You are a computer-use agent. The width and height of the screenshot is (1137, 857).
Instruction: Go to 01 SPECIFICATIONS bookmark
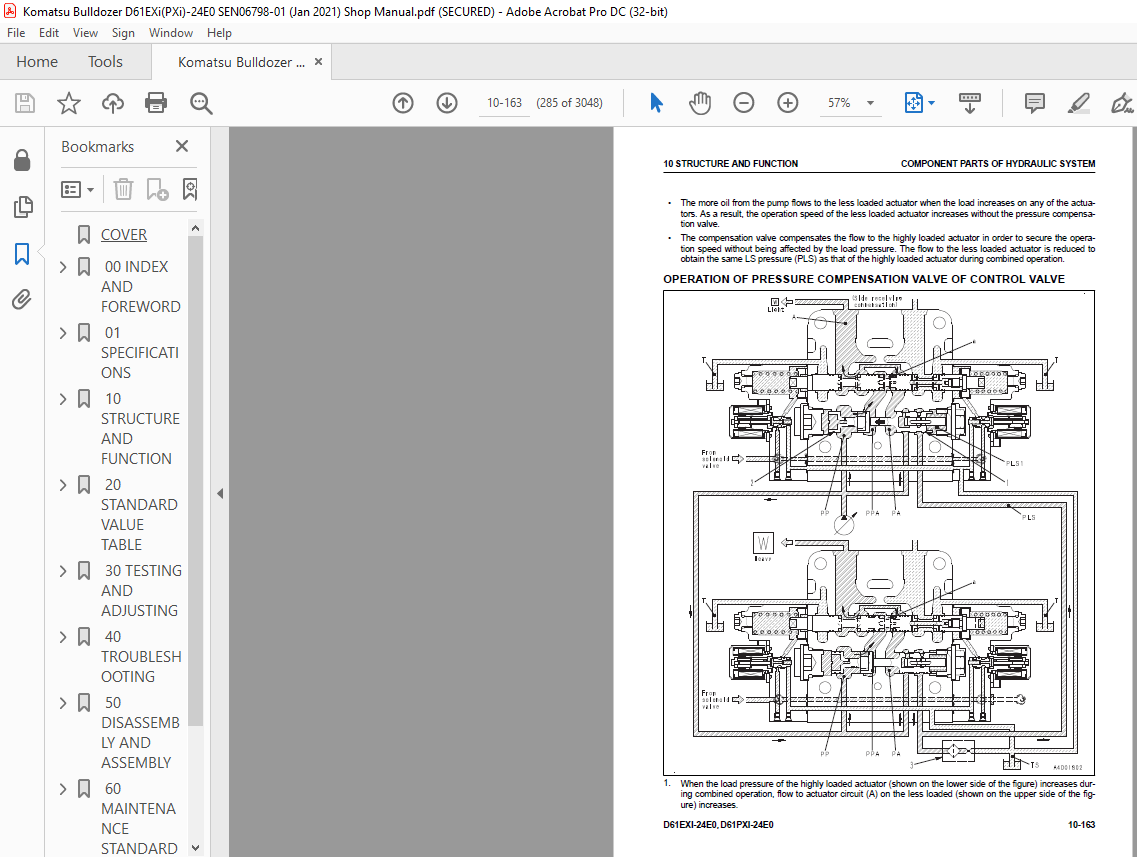pos(139,352)
